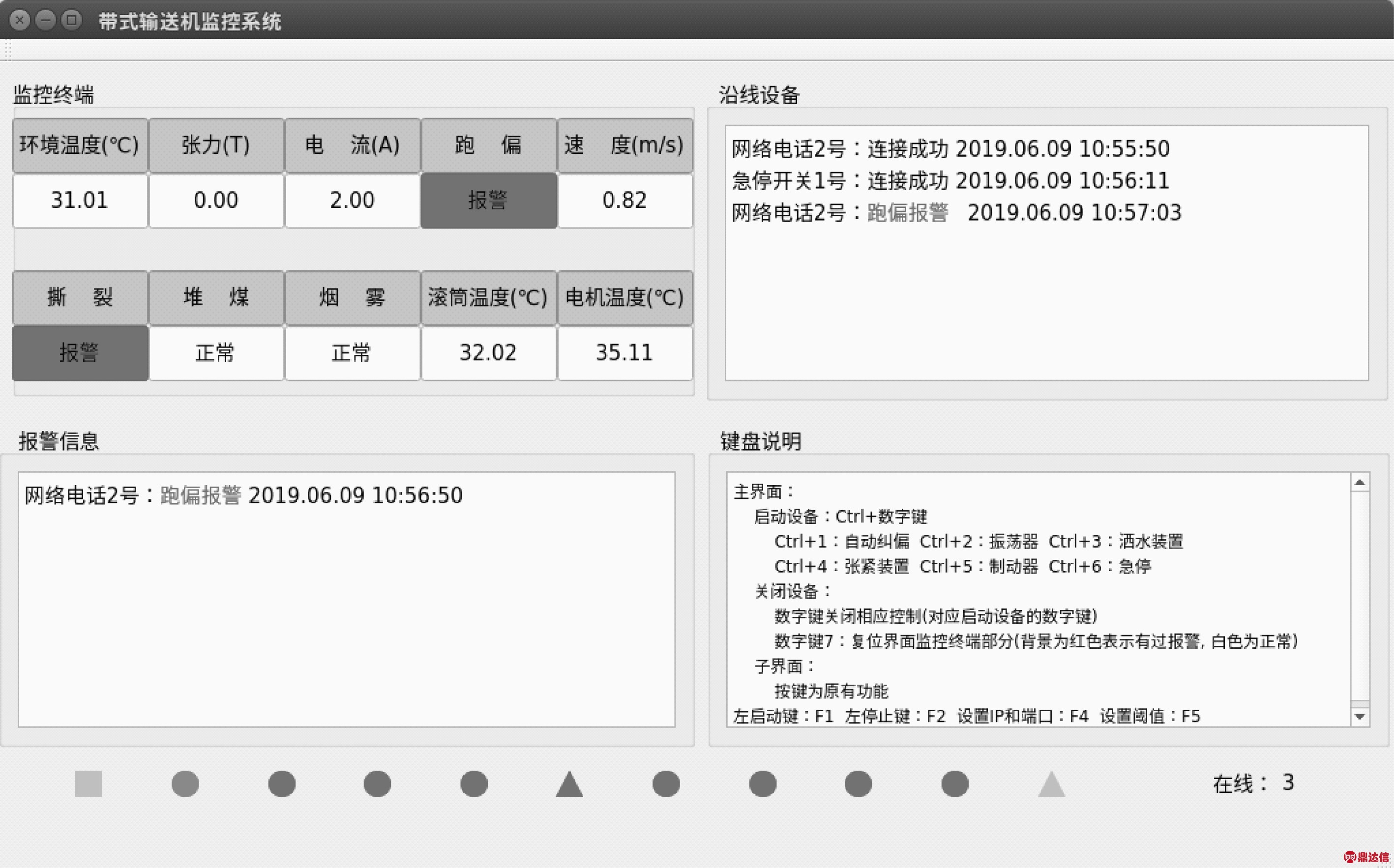Screen dimensions: 1394x868
Task: Minimize the monitoring system window
Action: tap(45, 21)
